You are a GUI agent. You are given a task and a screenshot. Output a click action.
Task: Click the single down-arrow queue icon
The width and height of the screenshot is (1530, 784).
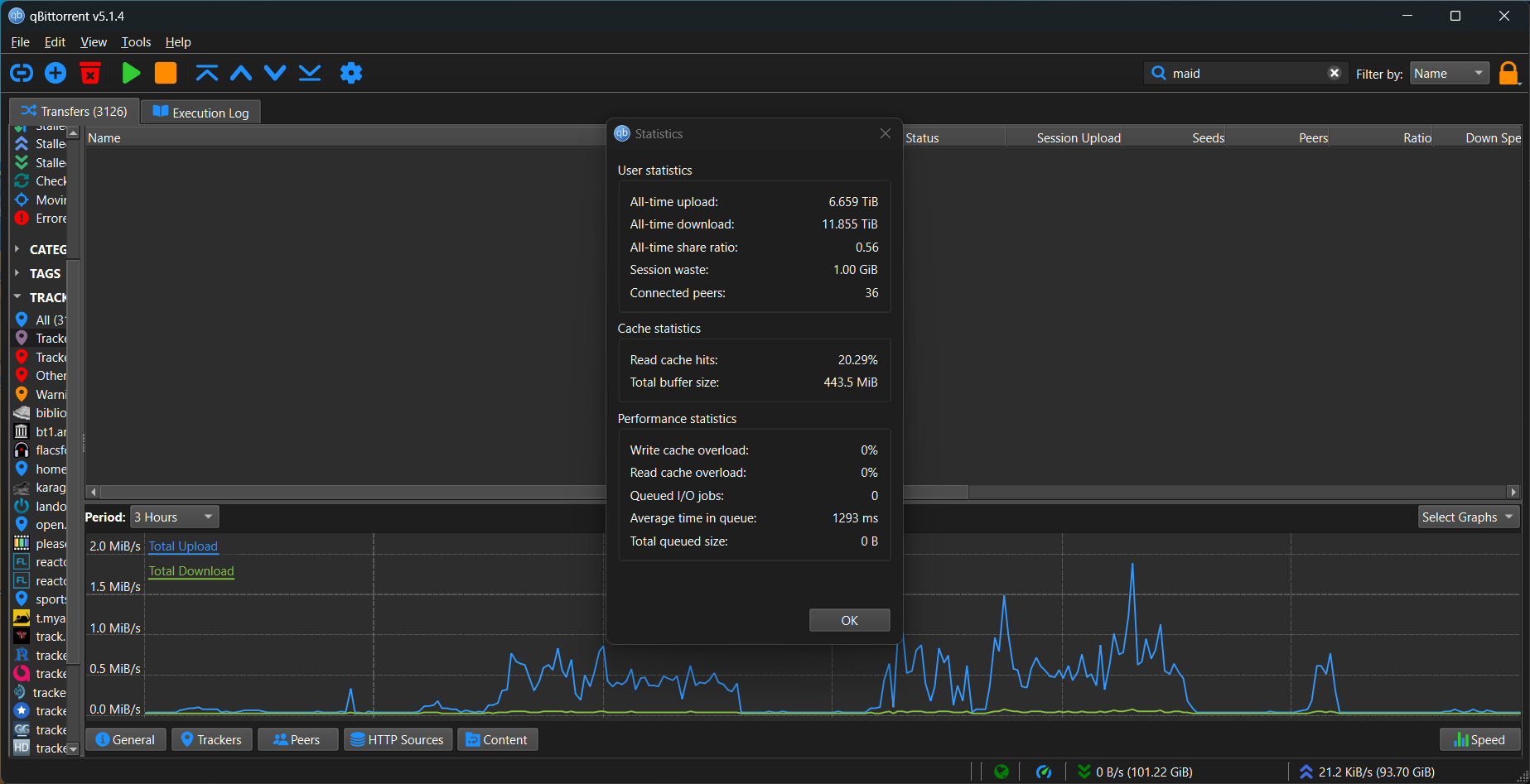[275, 74]
